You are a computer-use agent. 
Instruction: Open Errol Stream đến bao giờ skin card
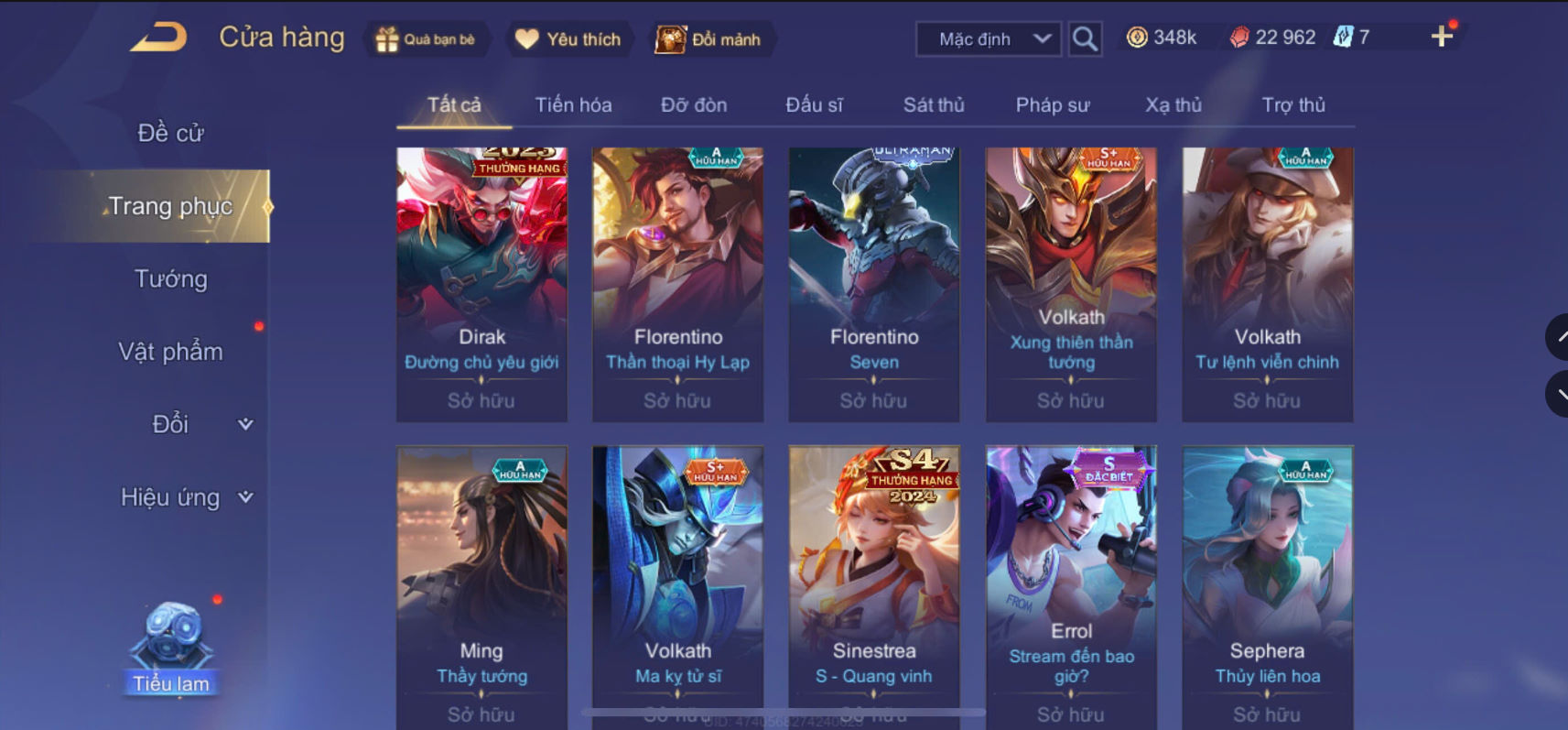[x=1071, y=586]
